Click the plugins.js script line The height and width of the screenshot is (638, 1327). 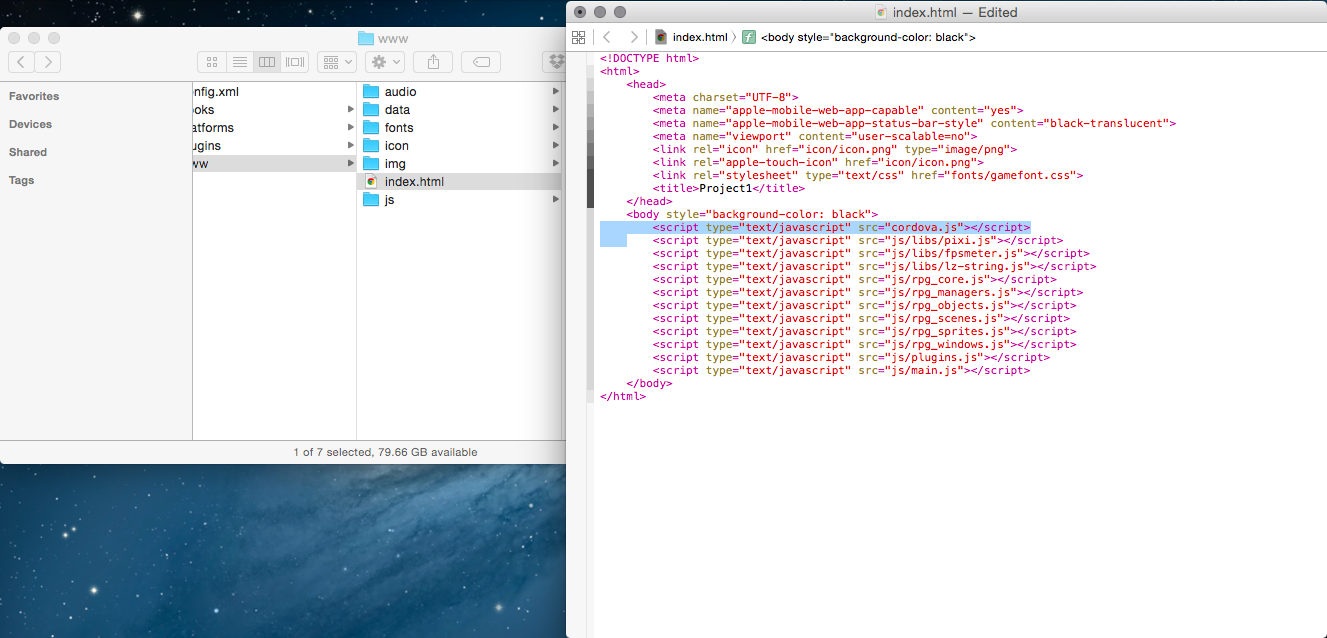pos(851,357)
